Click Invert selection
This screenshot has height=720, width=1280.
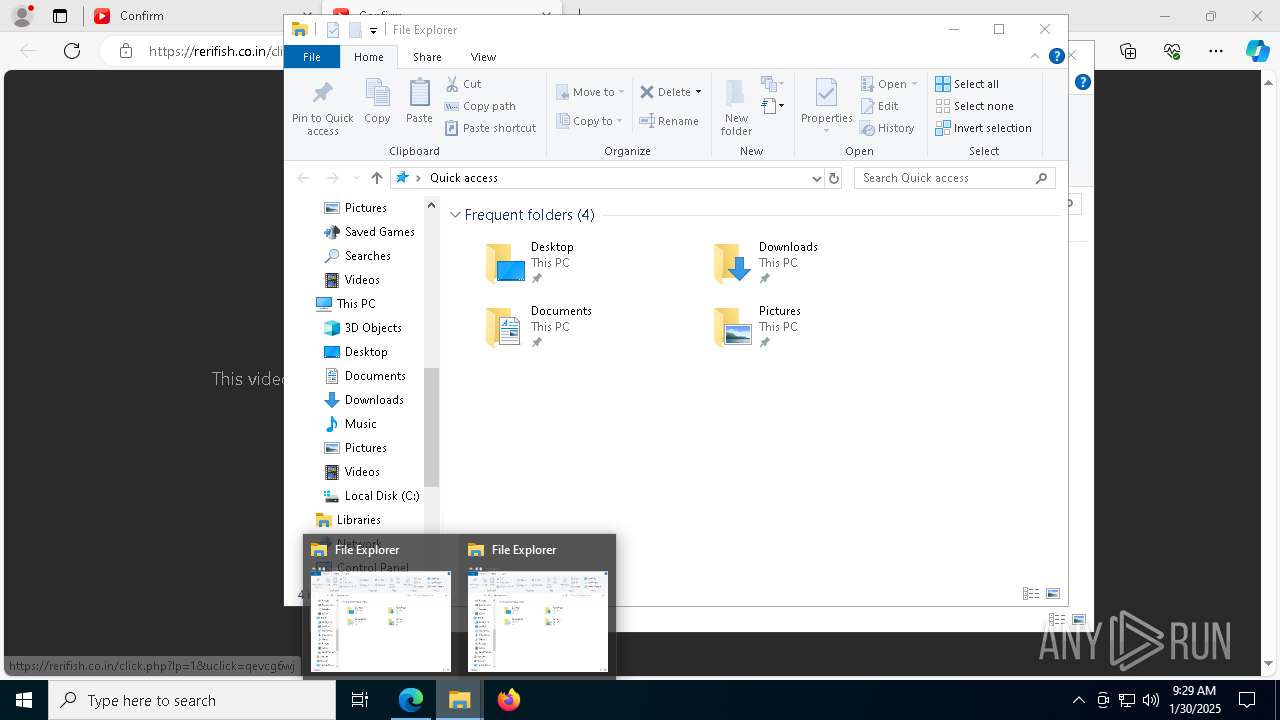coord(984,128)
